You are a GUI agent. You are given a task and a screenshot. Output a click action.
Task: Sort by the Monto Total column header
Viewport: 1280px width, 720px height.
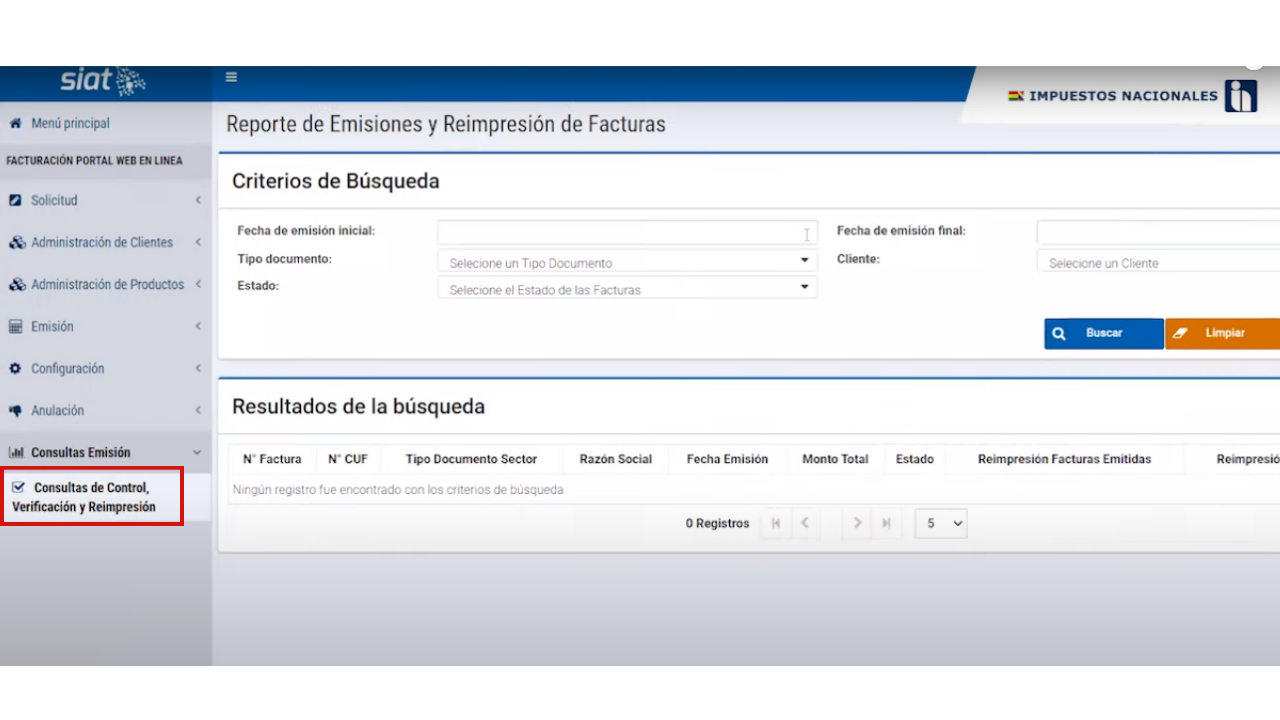[834, 459]
